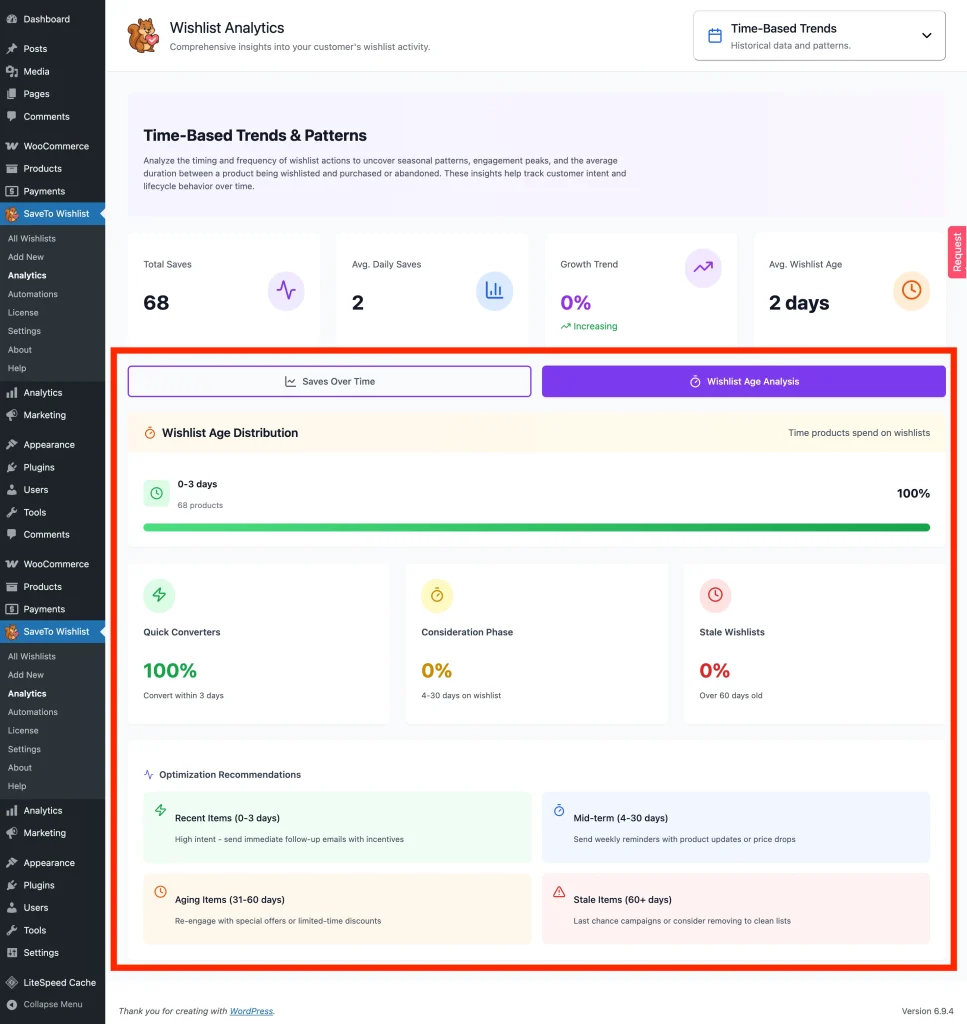Viewport: 967px width, 1024px height.
Task: Click the Avg. Wishlist Age clock icon
Action: (911, 291)
